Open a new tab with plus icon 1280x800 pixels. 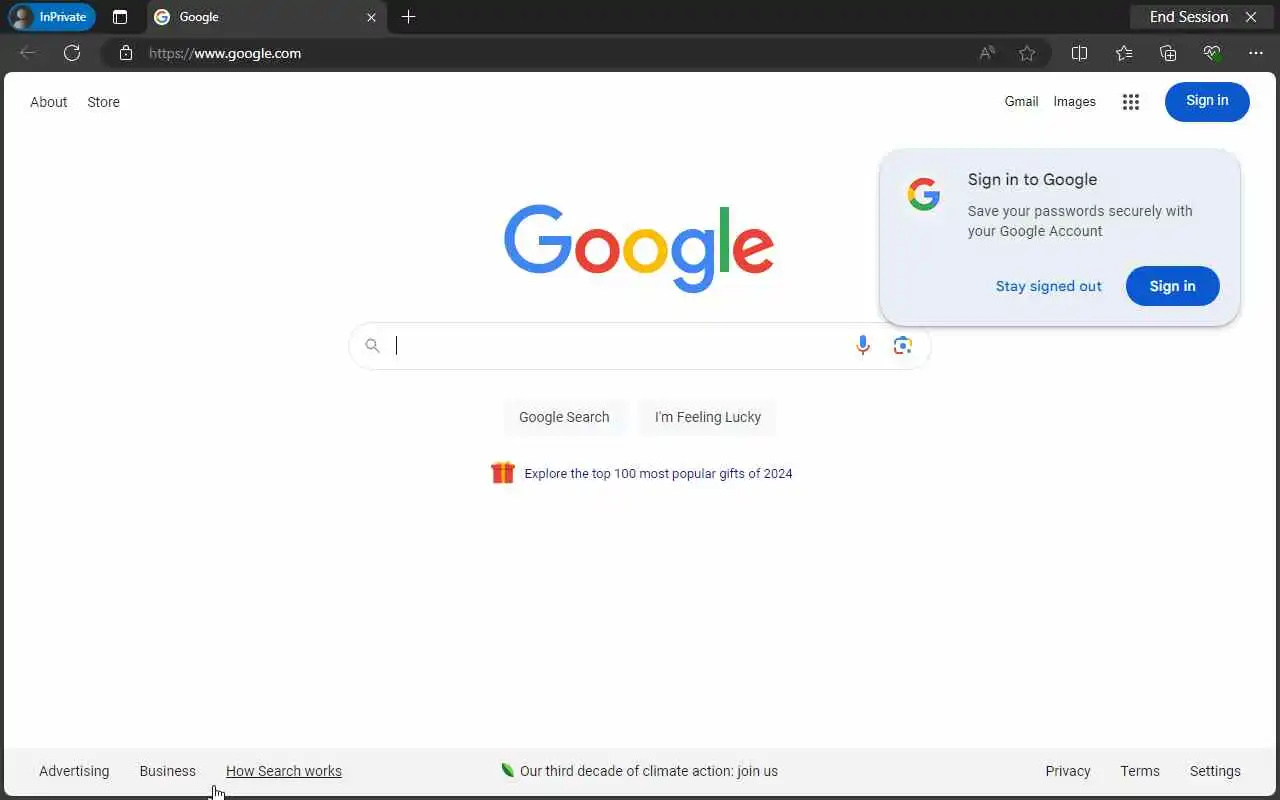408,17
